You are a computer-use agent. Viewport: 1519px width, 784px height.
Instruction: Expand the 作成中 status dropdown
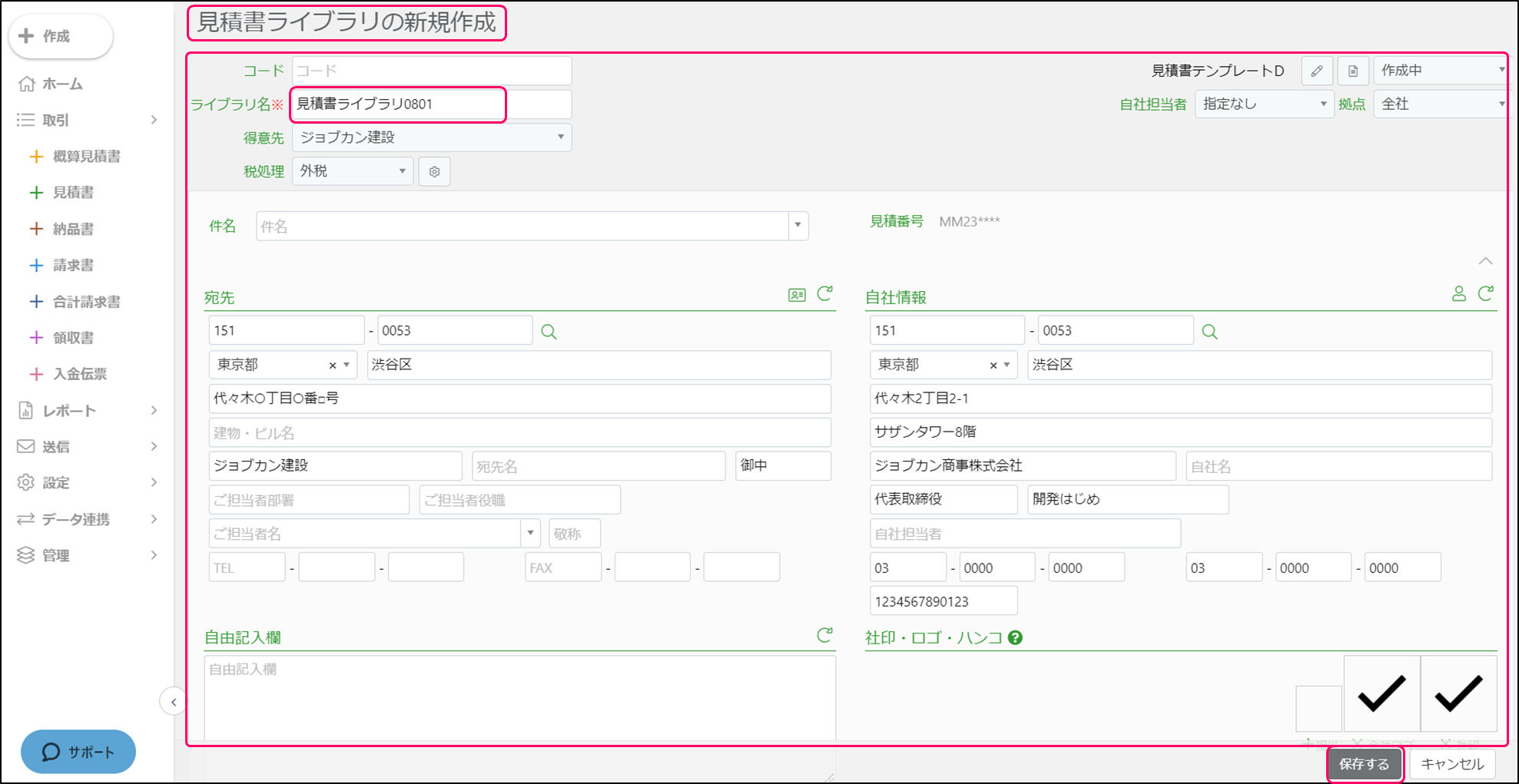click(1440, 71)
